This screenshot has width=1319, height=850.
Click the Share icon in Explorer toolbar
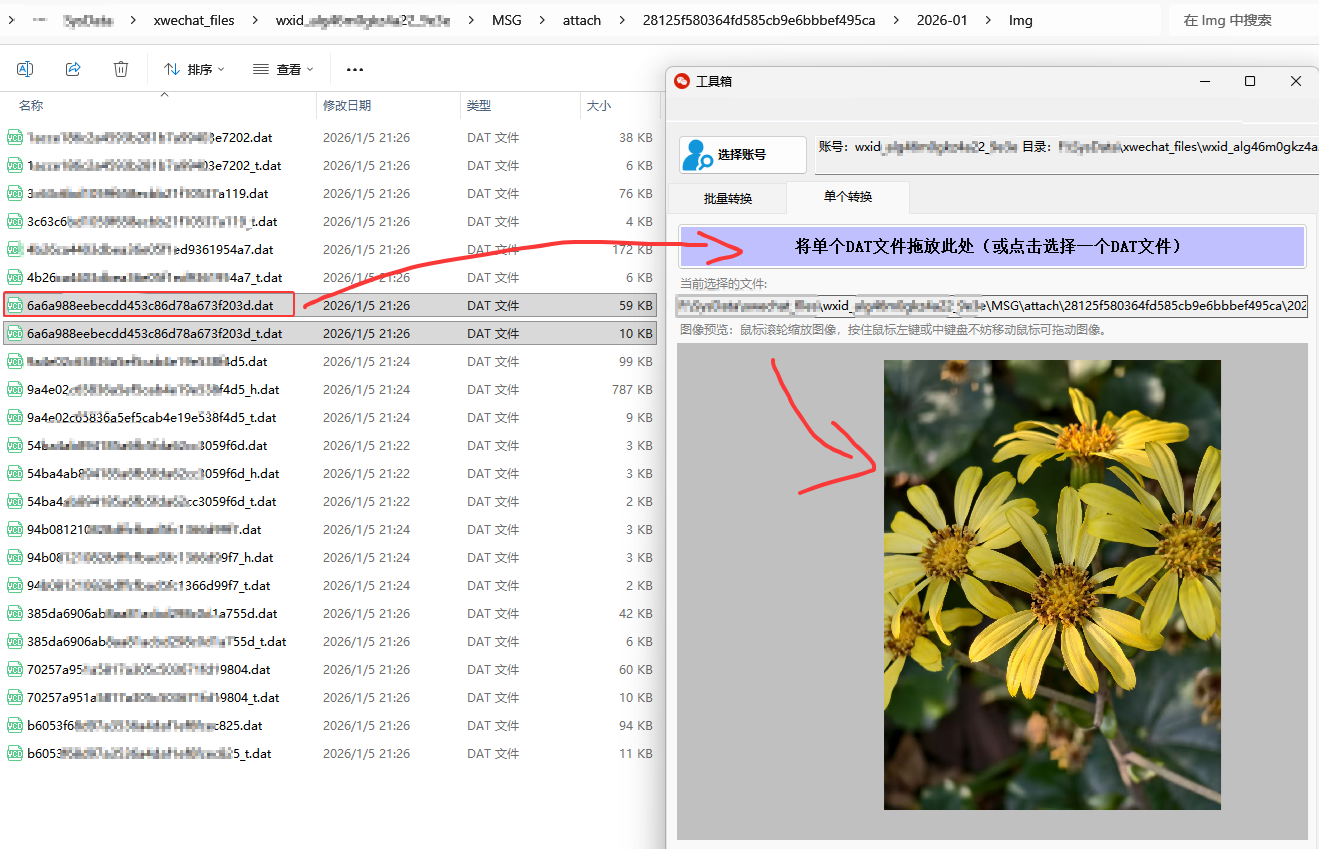coord(73,69)
